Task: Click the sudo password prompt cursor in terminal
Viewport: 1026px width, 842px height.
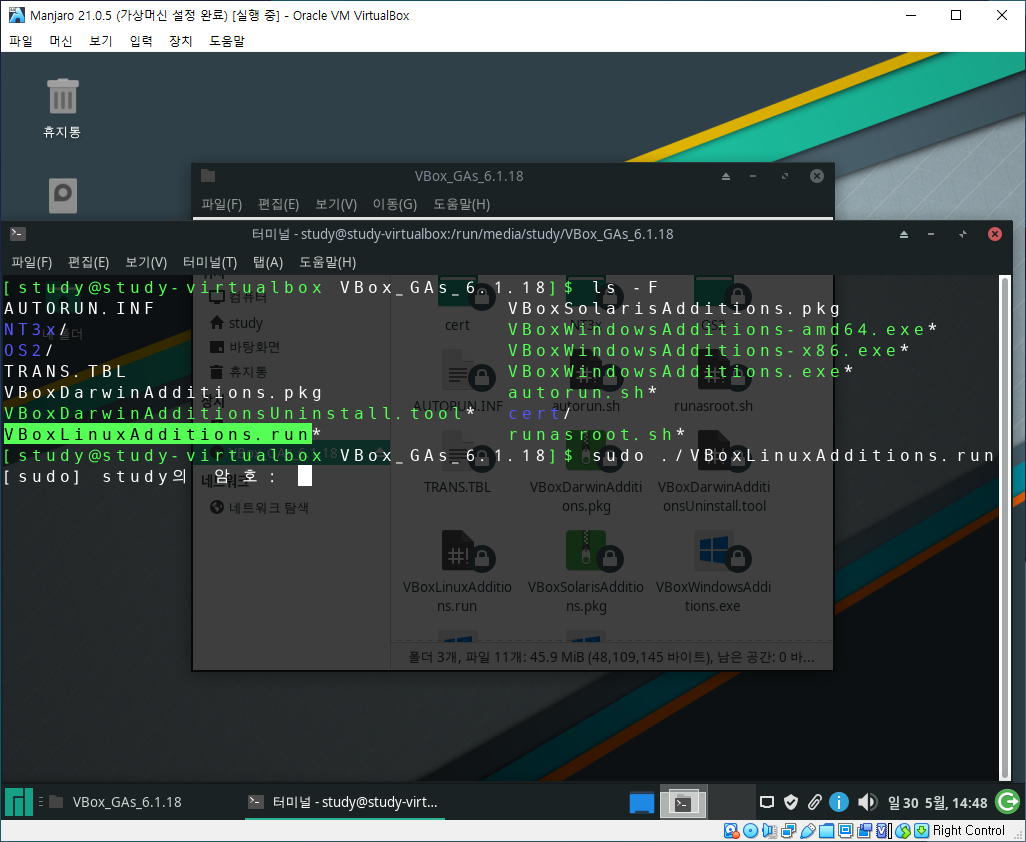Action: pyautogui.click(x=305, y=476)
